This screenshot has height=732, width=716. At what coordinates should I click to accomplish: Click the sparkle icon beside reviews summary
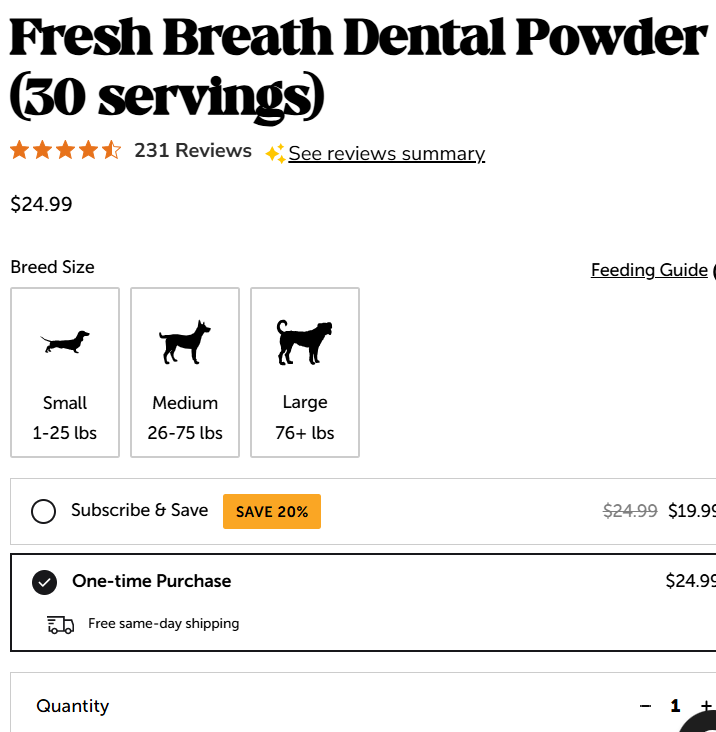pos(275,154)
